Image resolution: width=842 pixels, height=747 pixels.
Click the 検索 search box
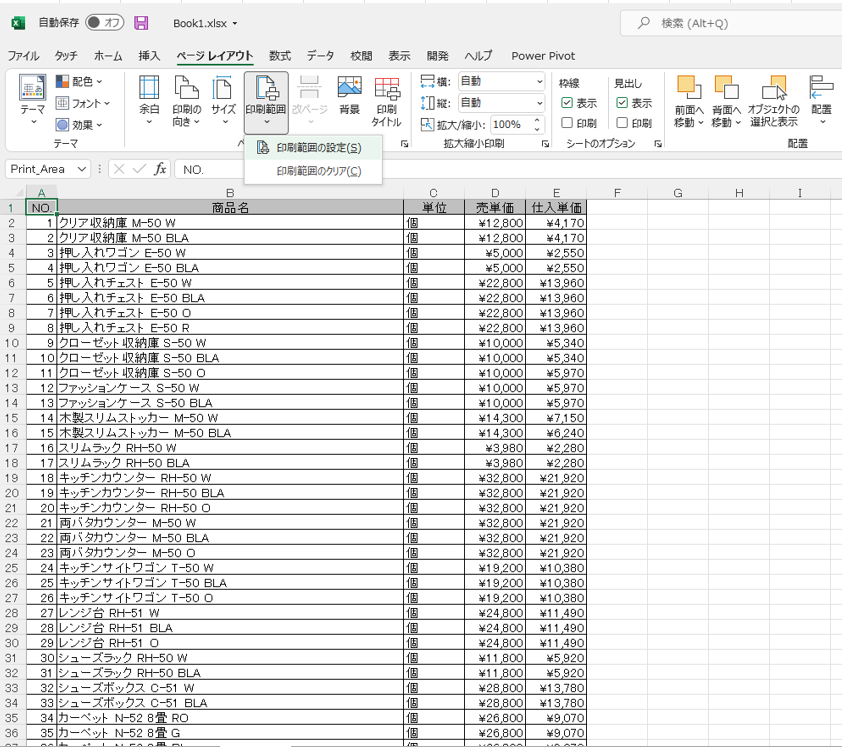click(740, 23)
